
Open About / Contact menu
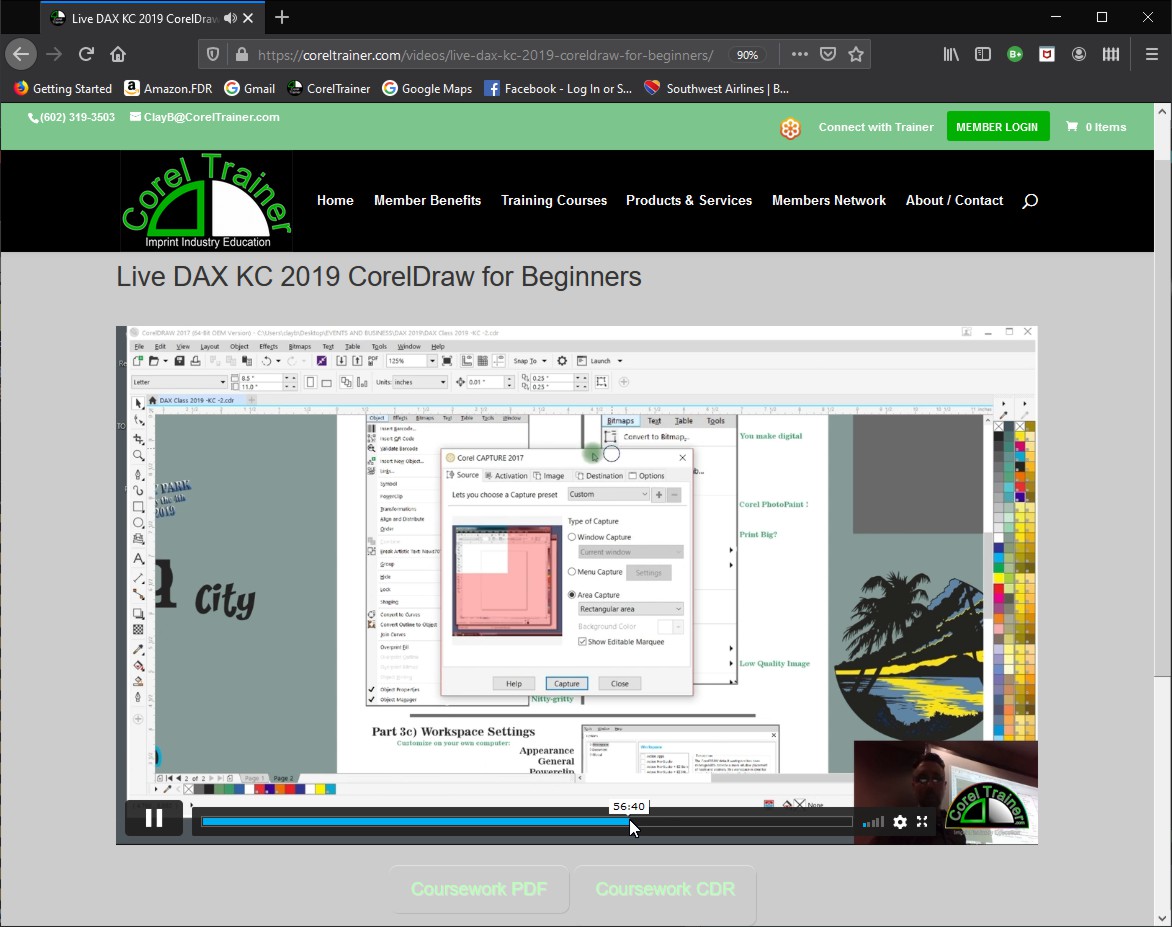[954, 200]
